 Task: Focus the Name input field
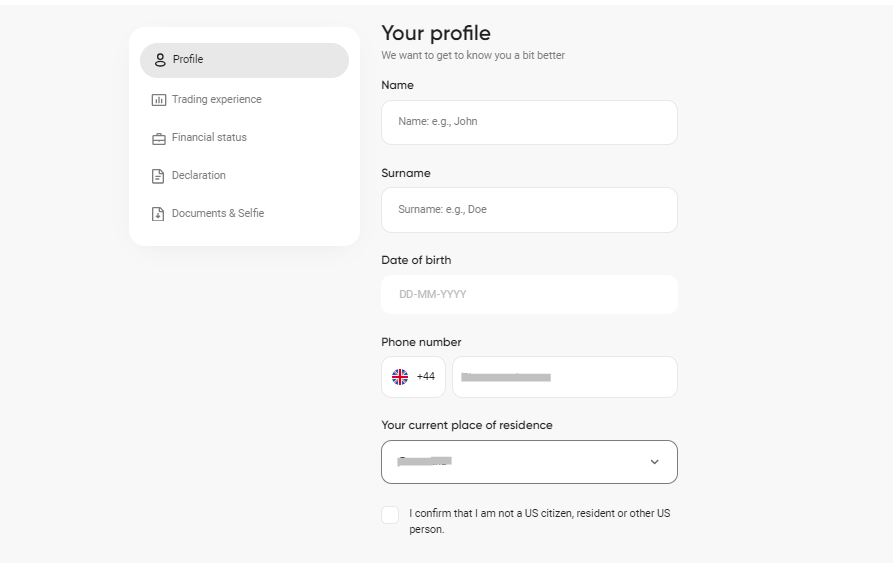(x=529, y=122)
